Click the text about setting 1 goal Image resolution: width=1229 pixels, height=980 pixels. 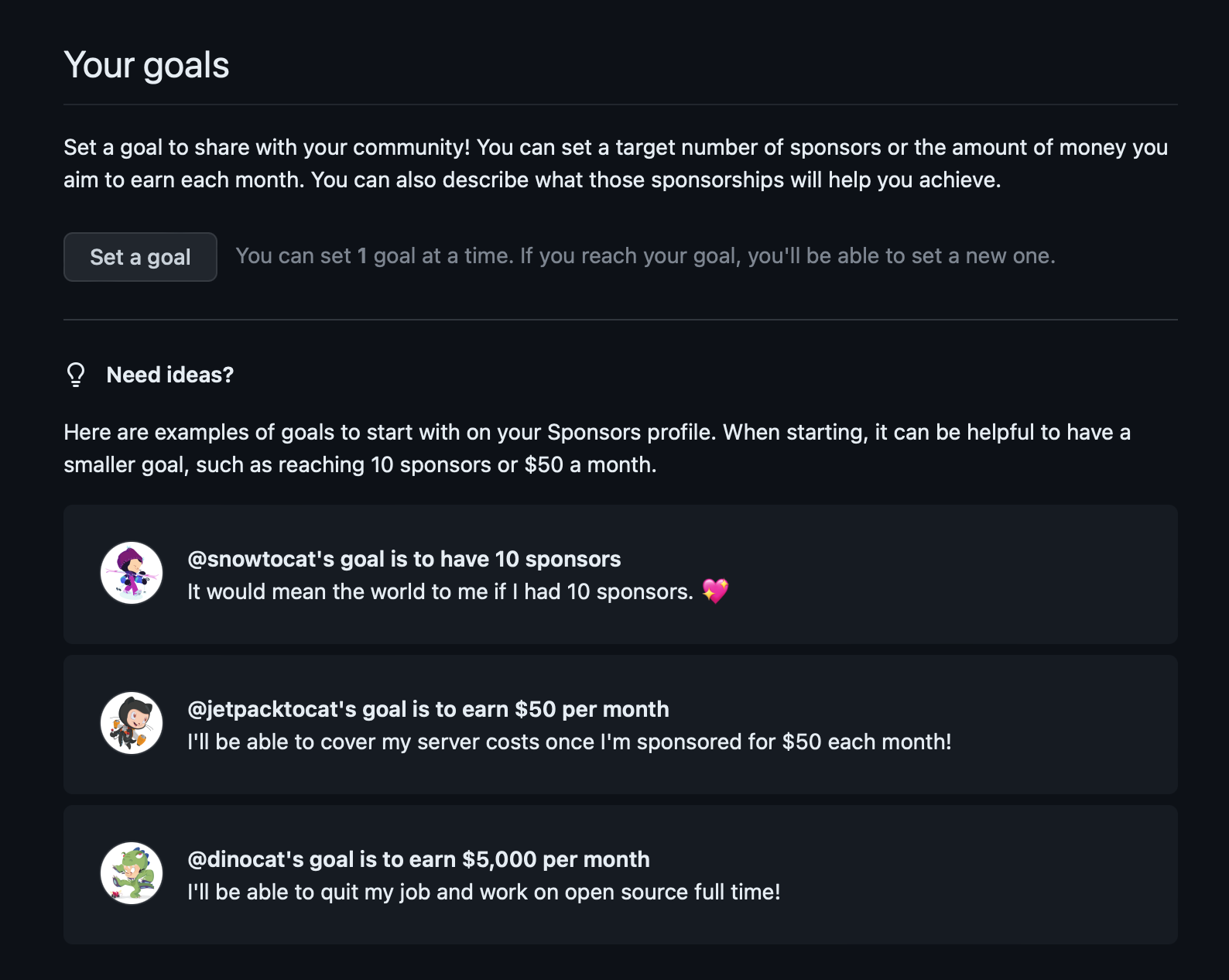tap(645, 256)
